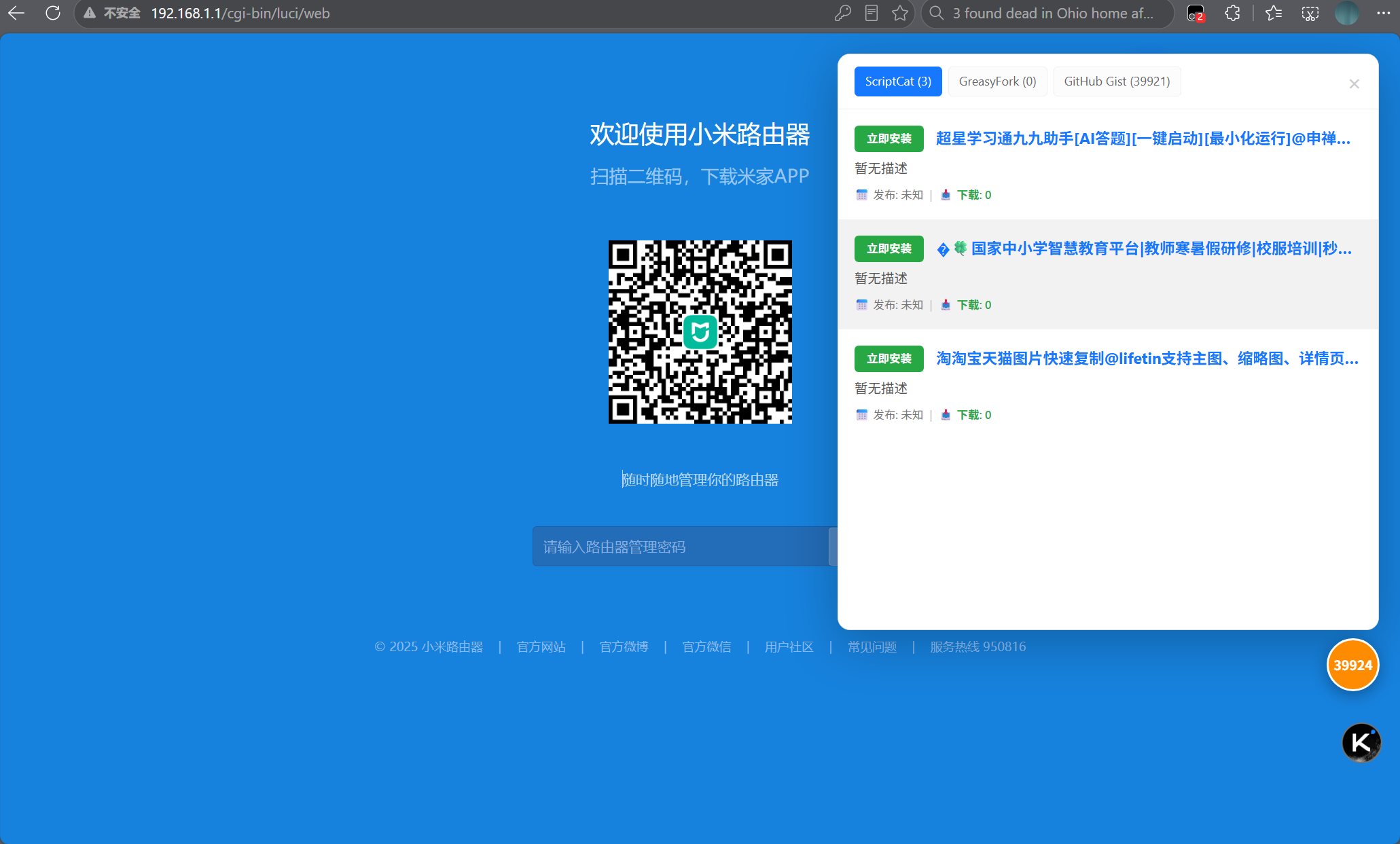Viewport: 1400px width, 844px height.
Task: Click the black K floating button
Action: coord(1361,742)
